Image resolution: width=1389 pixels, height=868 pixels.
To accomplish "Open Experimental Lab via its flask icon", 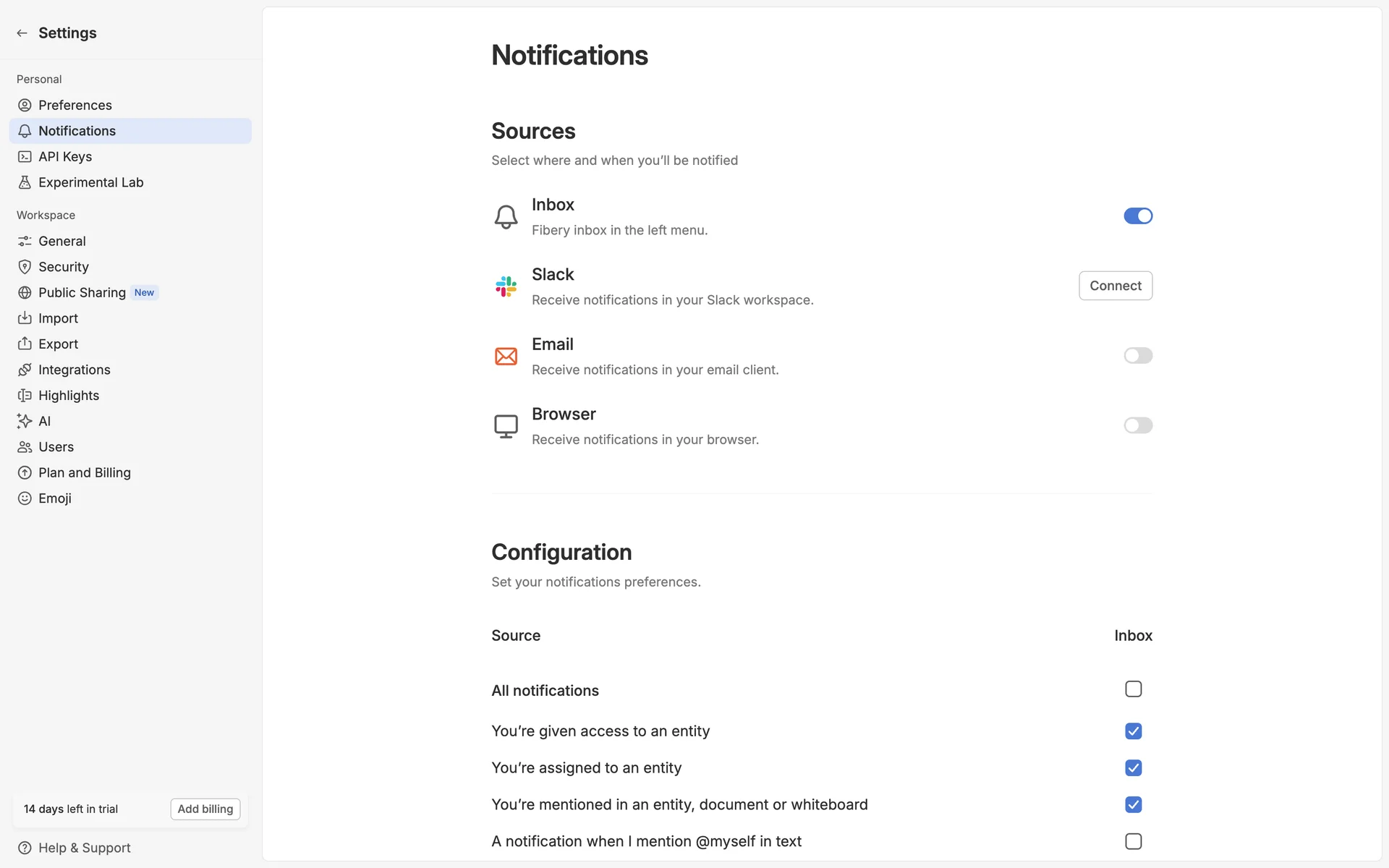I will (25, 182).
